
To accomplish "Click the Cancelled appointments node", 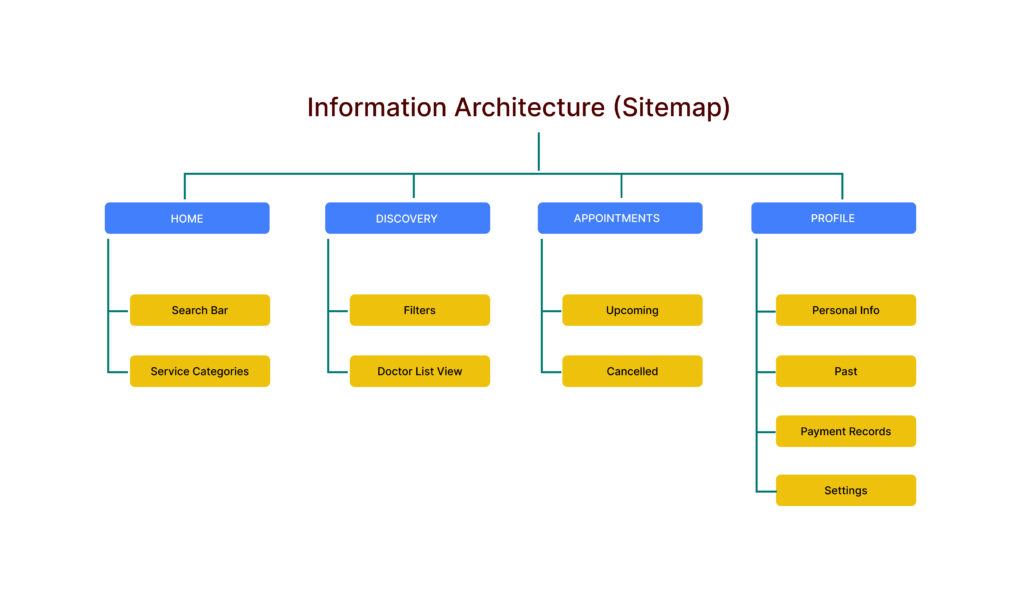I will click(x=632, y=371).
